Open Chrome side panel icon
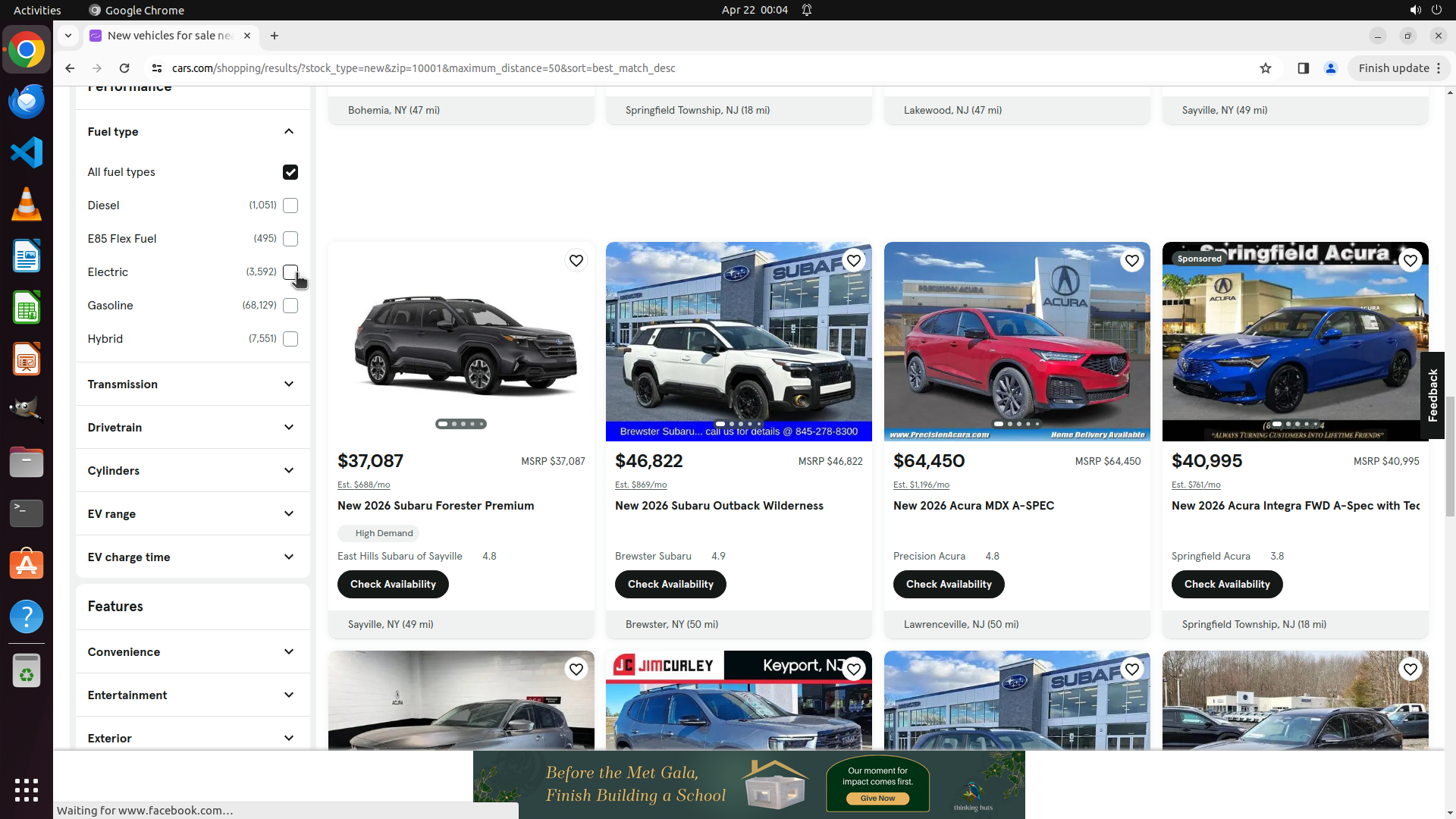 click(1303, 68)
